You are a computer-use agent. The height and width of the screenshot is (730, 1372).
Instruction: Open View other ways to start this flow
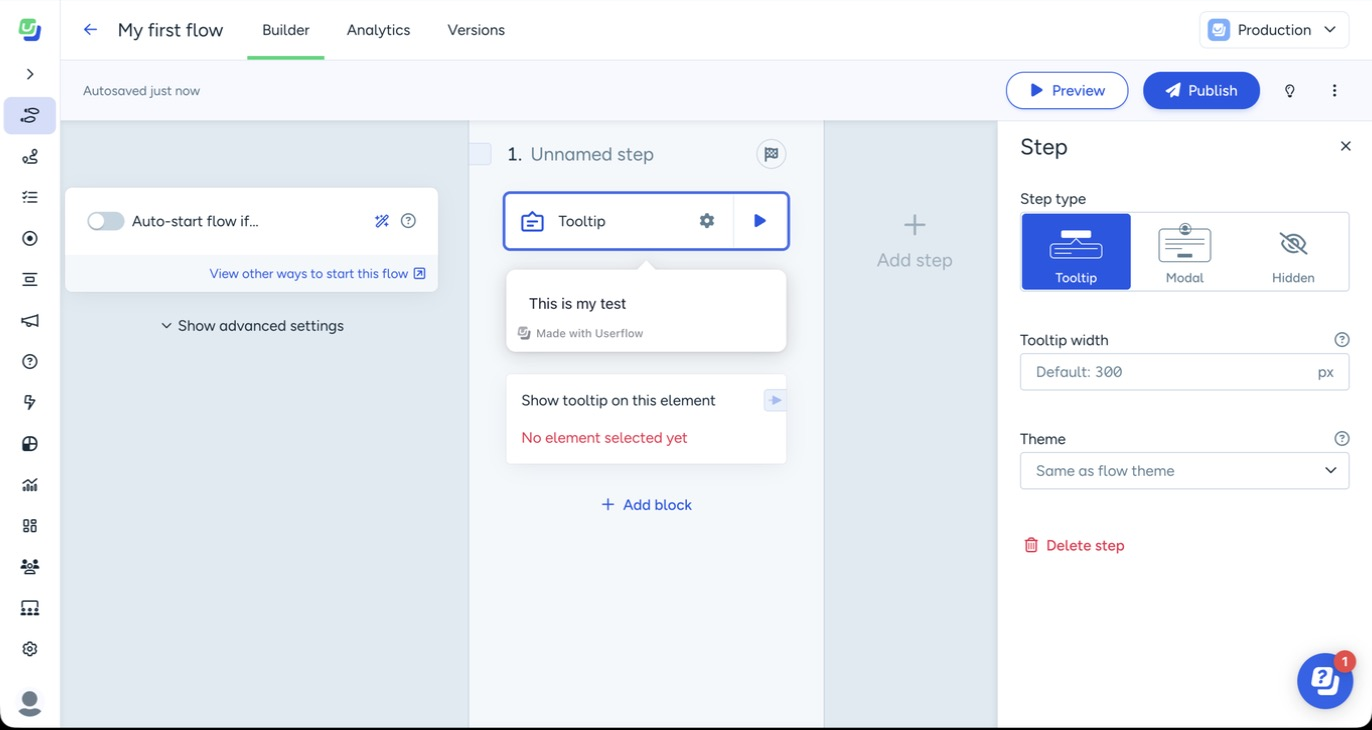point(317,273)
